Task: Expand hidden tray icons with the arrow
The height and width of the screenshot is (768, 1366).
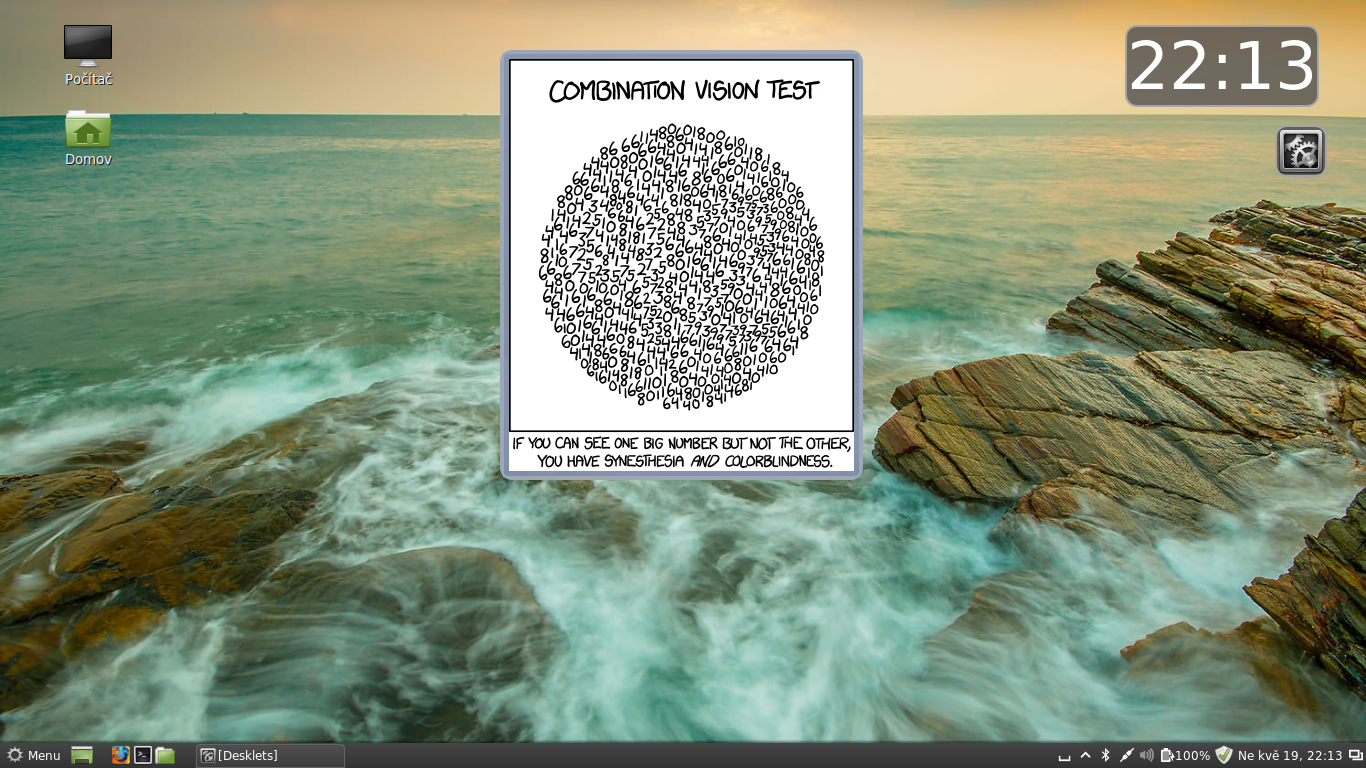Action: (1085, 755)
